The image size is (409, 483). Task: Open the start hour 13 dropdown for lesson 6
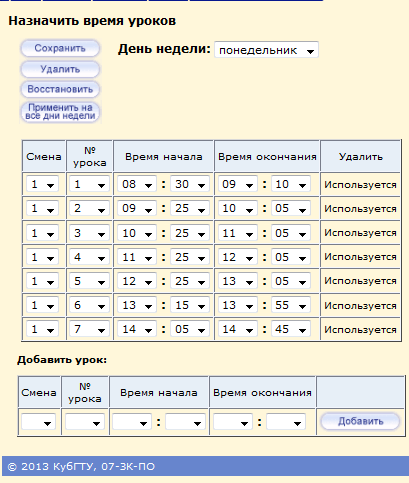pos(137,305)
